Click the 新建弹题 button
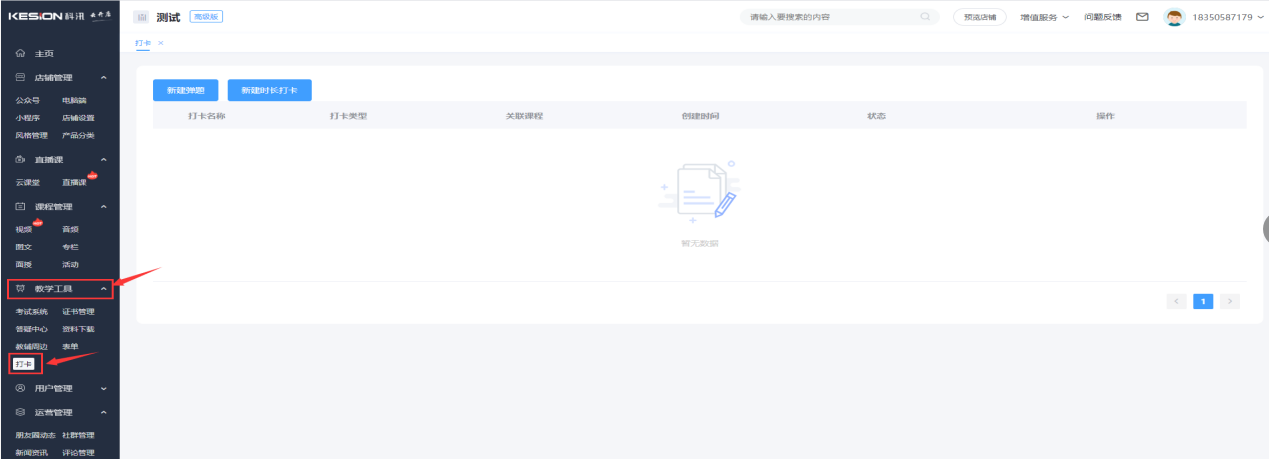This screenshot has height=459, width=1269. pos(185,90)
